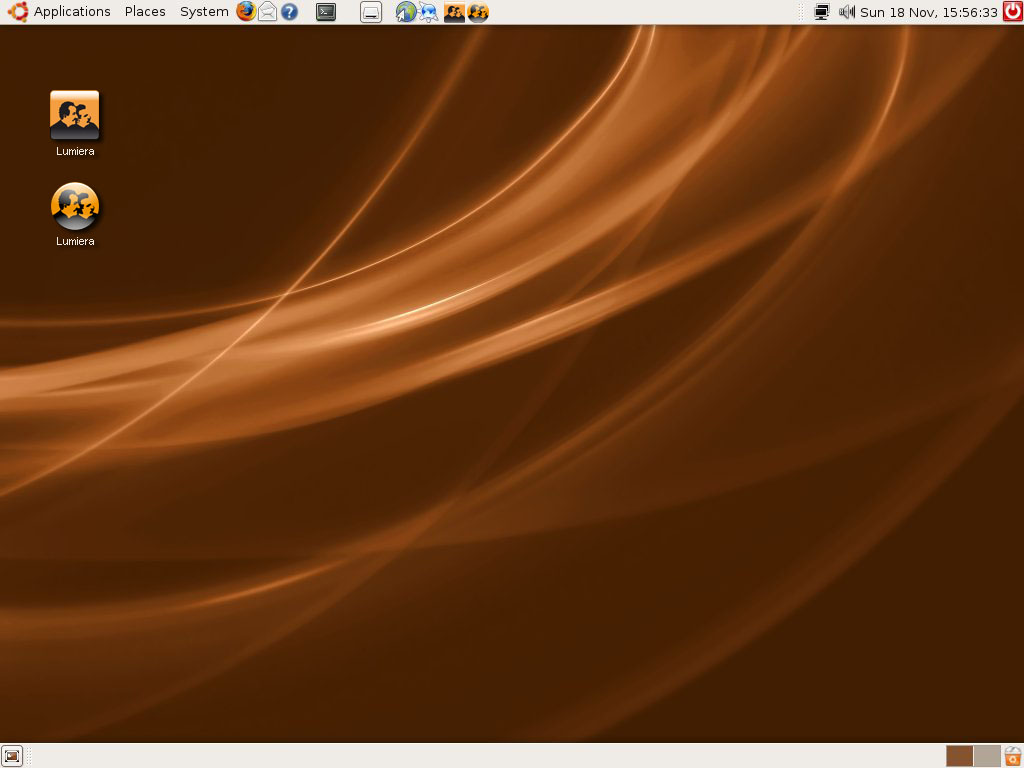Select the first workspace in switcher

960,756
